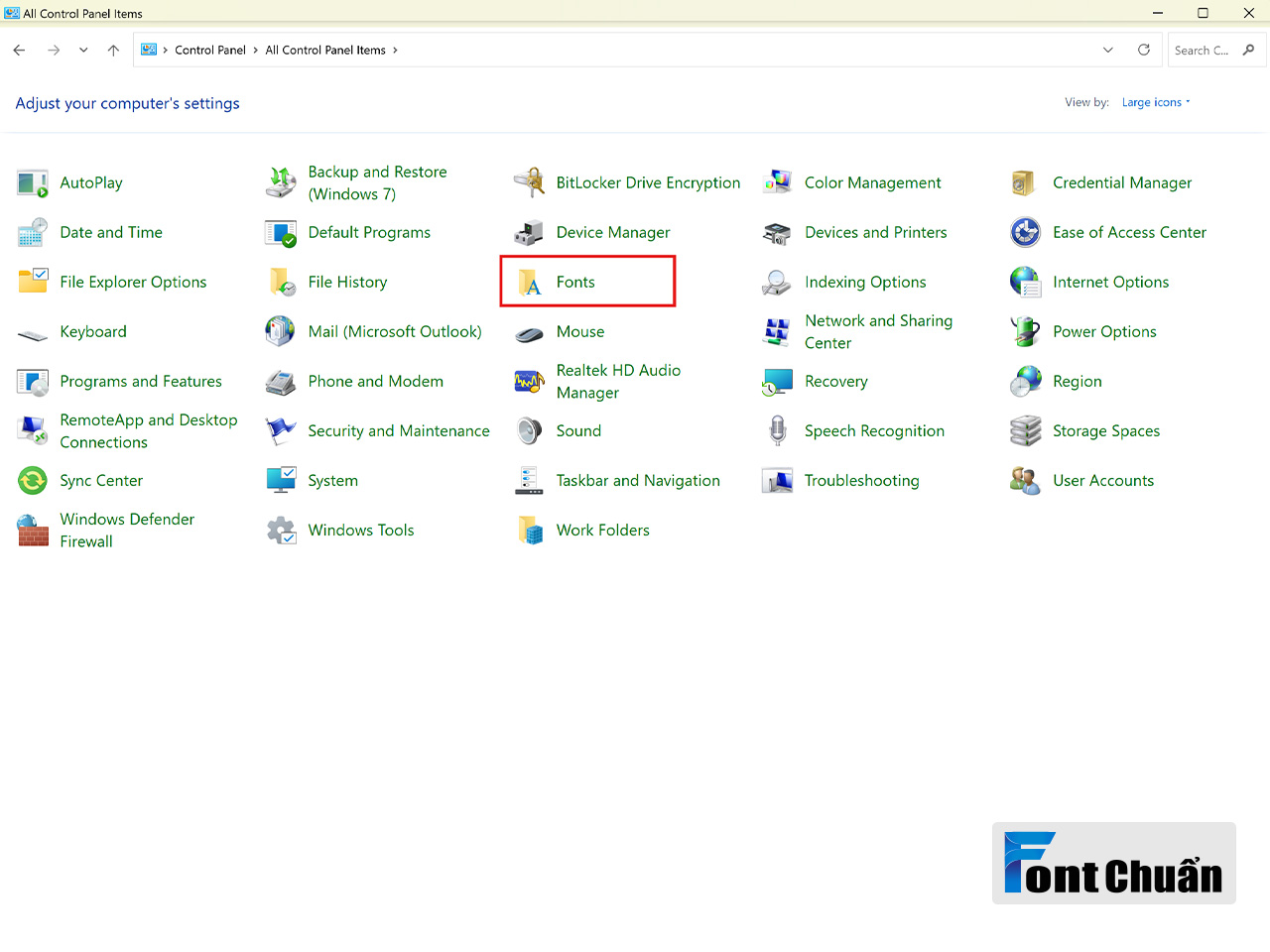Screen dimensions: 1270x952
Task: Click the Keyboard icon
Action: click(x=33, y=334)
